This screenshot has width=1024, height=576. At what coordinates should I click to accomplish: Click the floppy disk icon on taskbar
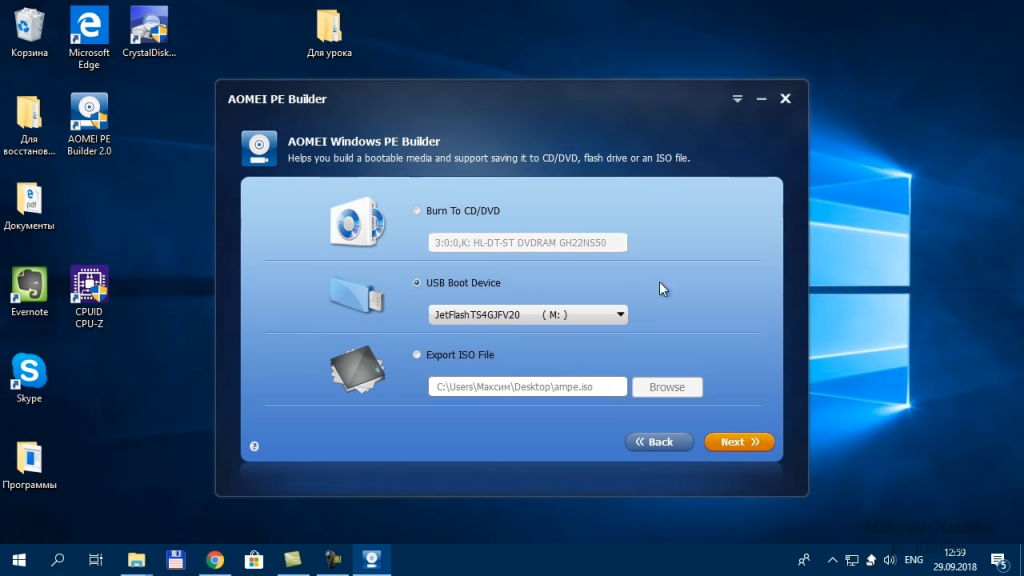click(x=175, y=560)
